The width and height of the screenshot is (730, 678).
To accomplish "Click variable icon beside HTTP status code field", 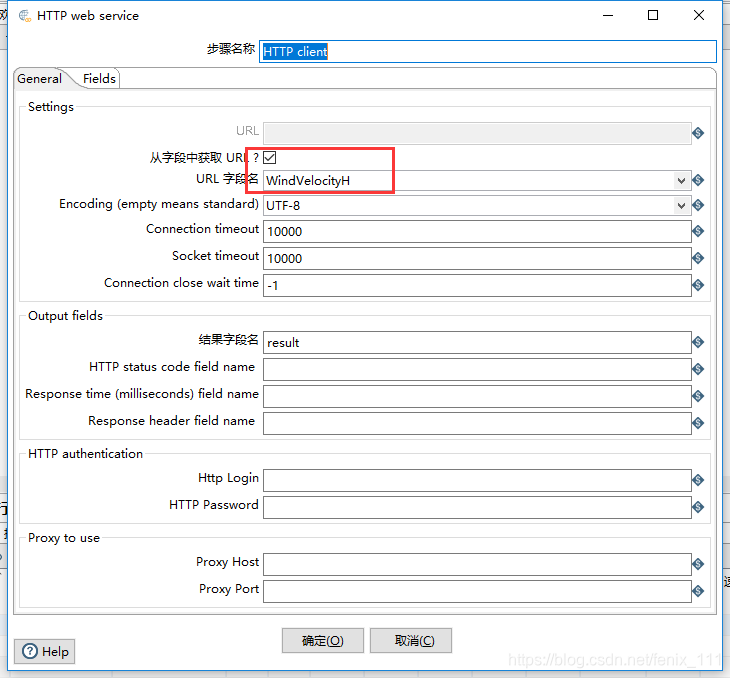I will coord(698,369).
